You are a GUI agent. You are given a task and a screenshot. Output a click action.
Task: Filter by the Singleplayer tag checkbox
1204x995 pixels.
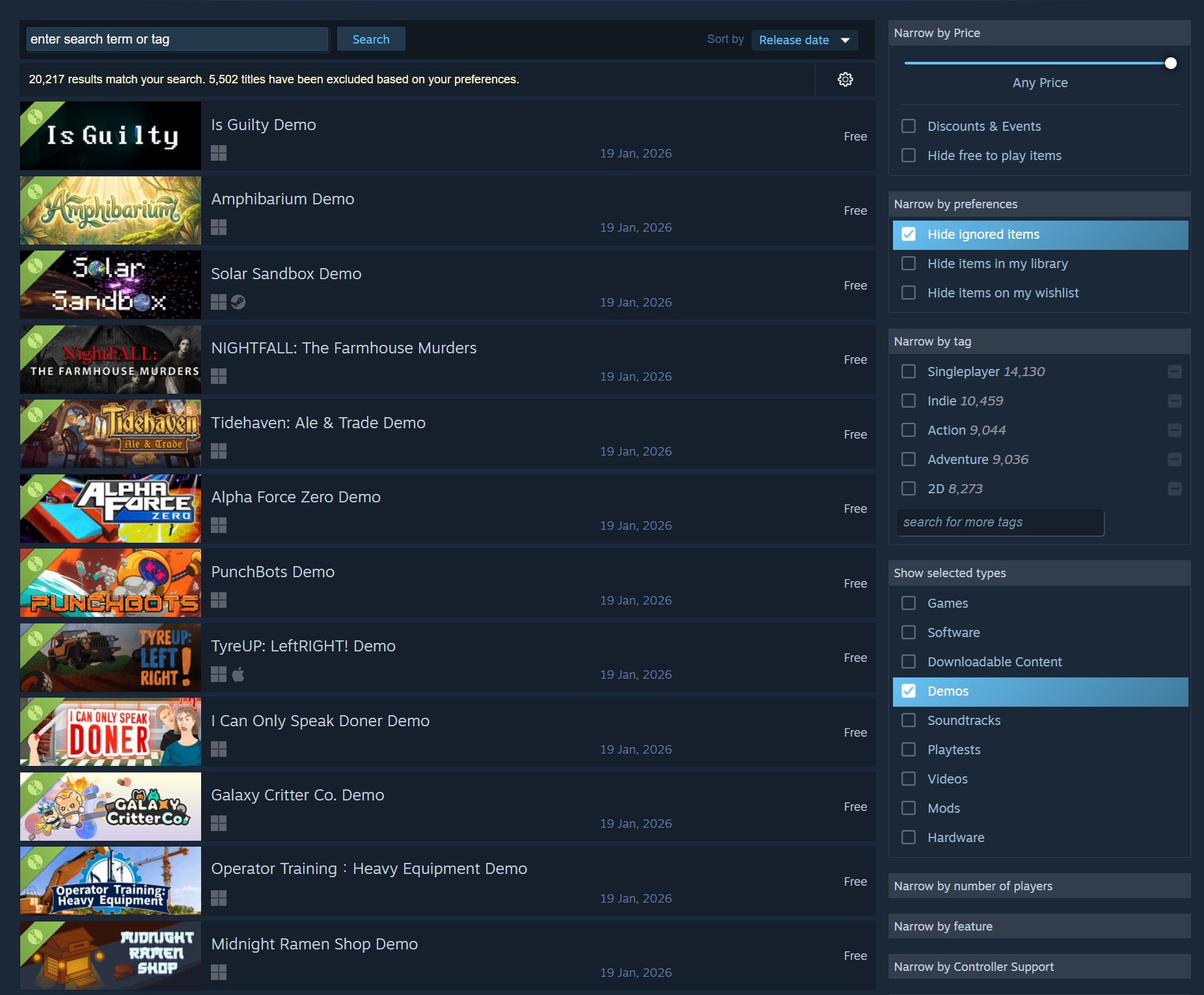909,372
